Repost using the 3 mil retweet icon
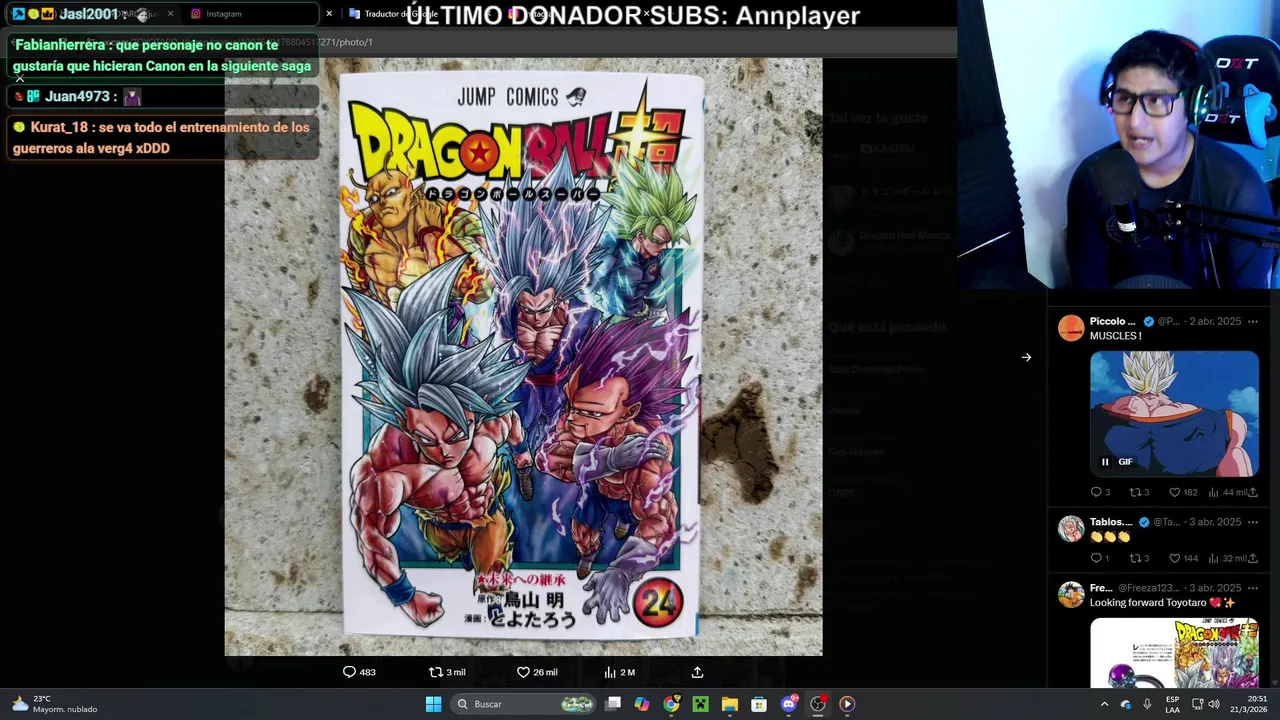This screenshot has width=1280, height=720. pos(447,672)
